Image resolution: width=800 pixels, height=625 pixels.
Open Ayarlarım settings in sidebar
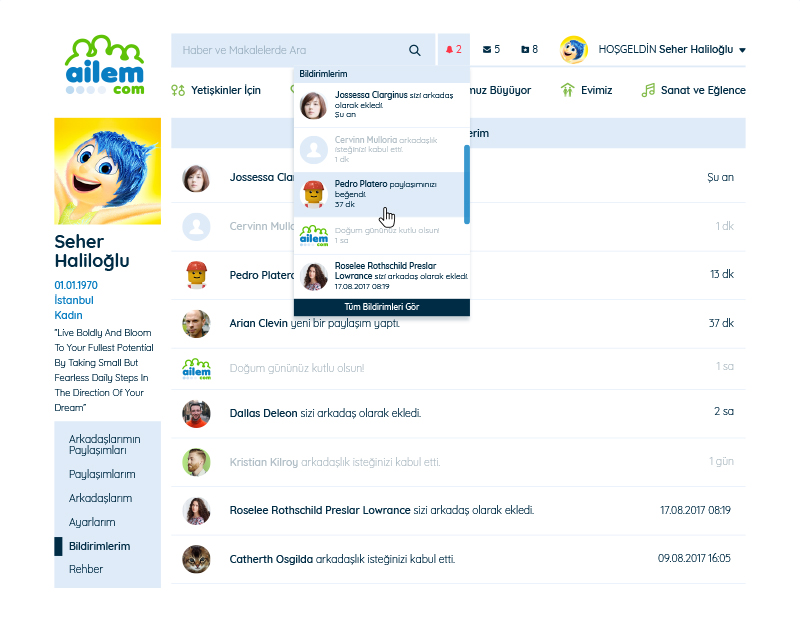tap(92, 522)
